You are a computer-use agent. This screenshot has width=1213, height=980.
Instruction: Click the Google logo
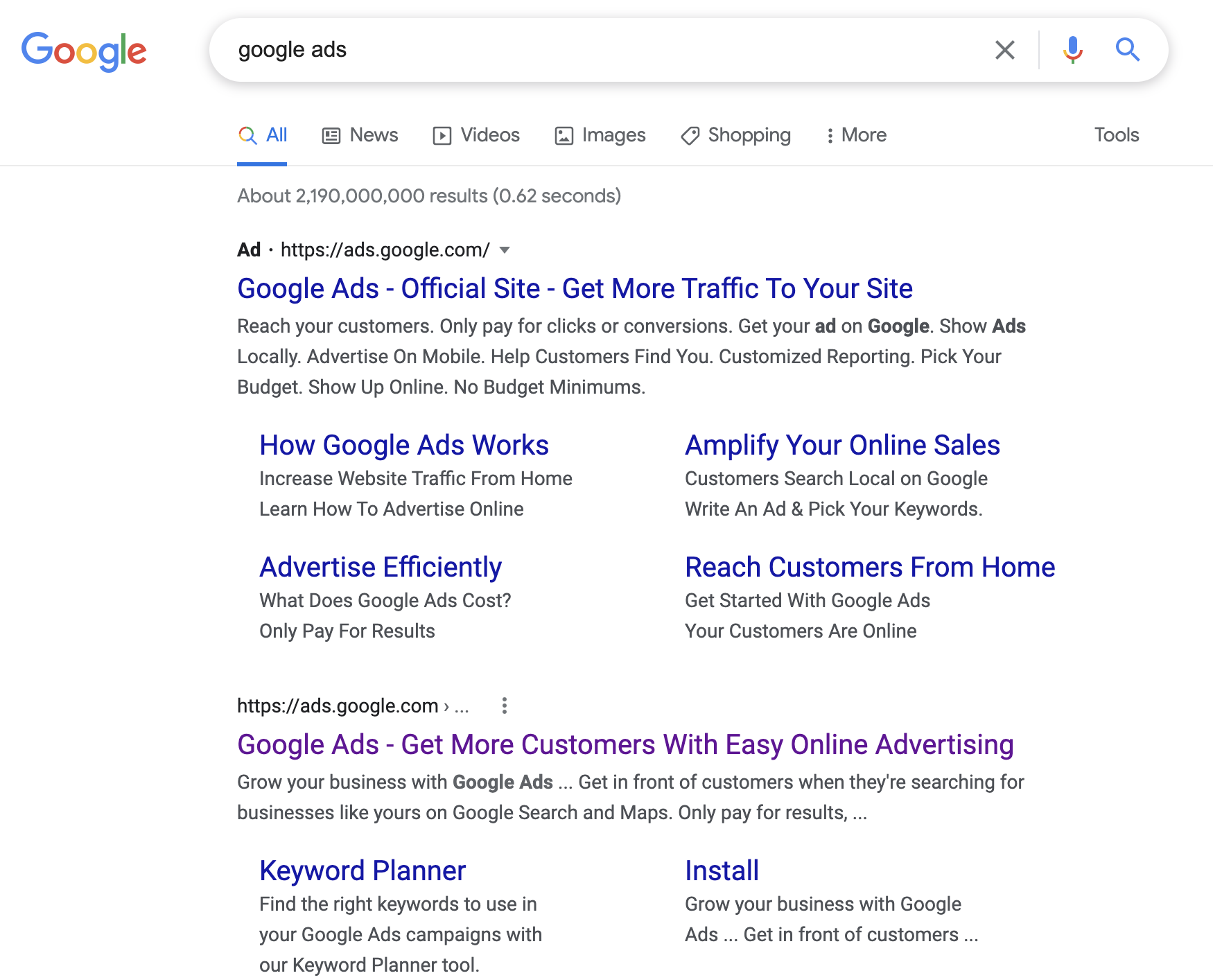[84, 51]
